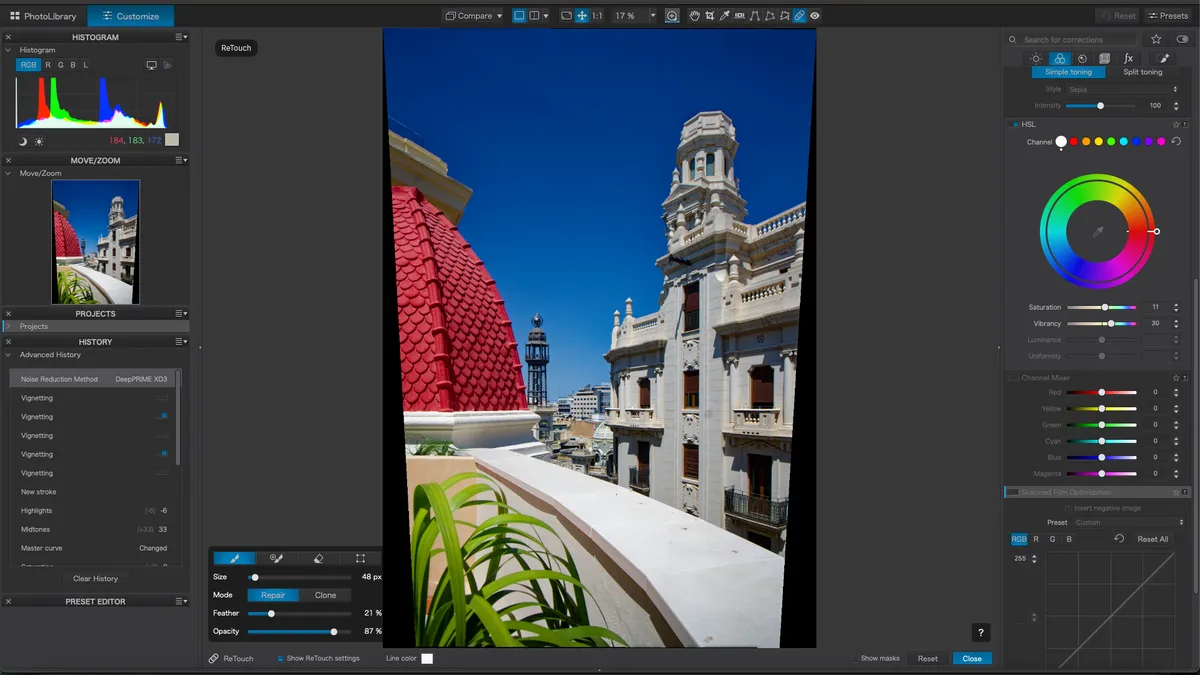Viewport: 1200px width, 675px height.
Task: Show favorite corrections star icon
Action: [1156, 40]
